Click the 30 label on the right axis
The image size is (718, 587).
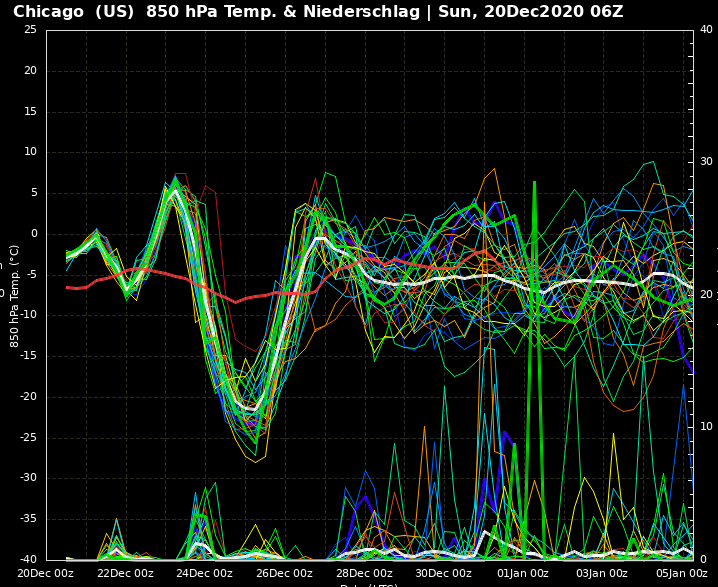706,162
